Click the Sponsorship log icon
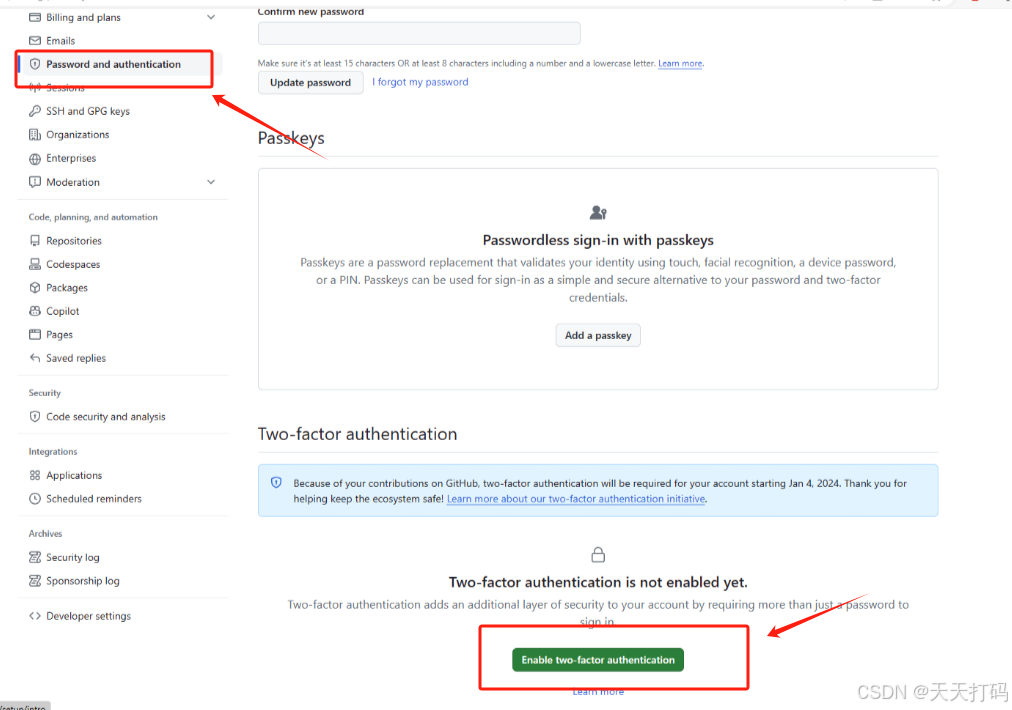The height and width of the screenshot is (710, 1012). [x=33, y=581]
